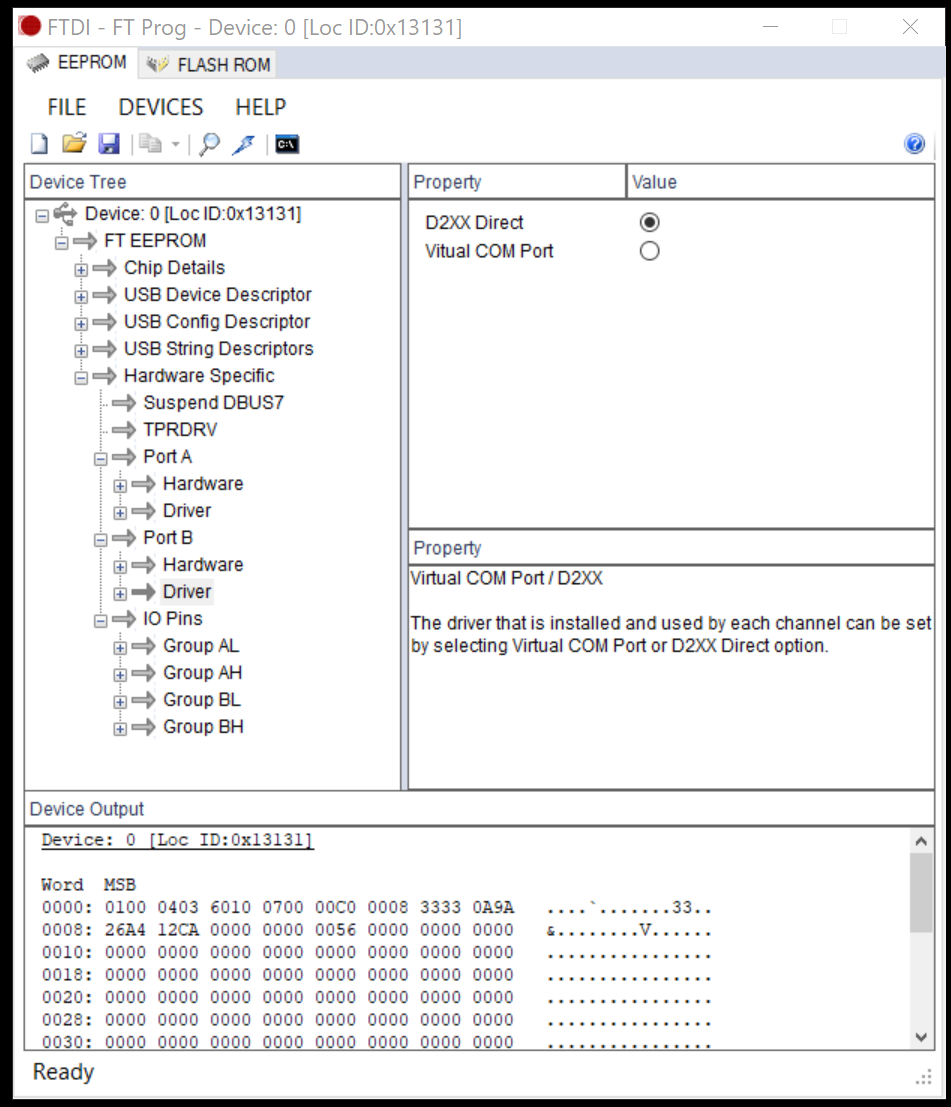Click the hex row 0008 in Device Output
The image size is (951, 1107).
click(376, 930)
